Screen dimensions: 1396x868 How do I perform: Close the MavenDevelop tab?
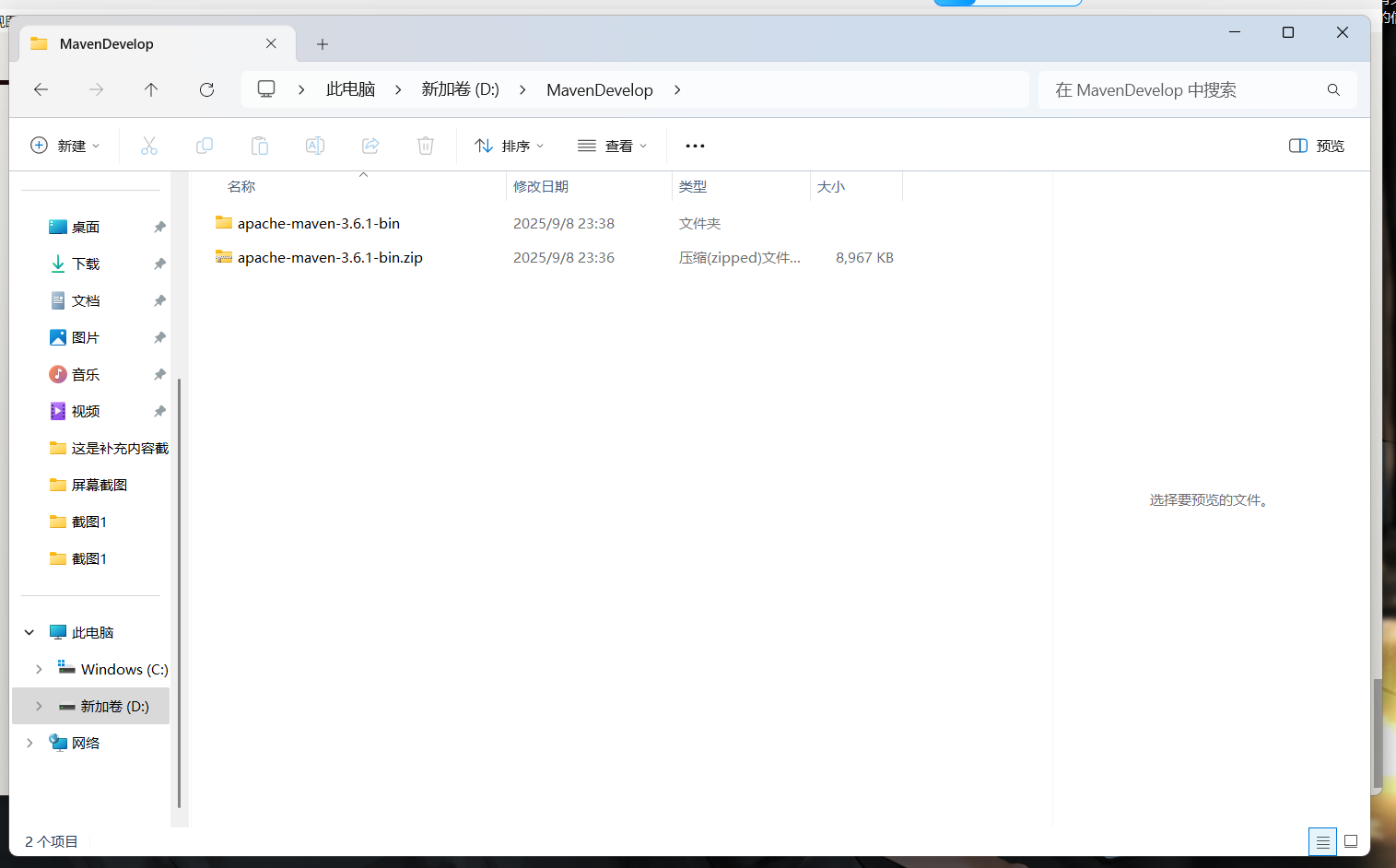click(x=271, y=43)
